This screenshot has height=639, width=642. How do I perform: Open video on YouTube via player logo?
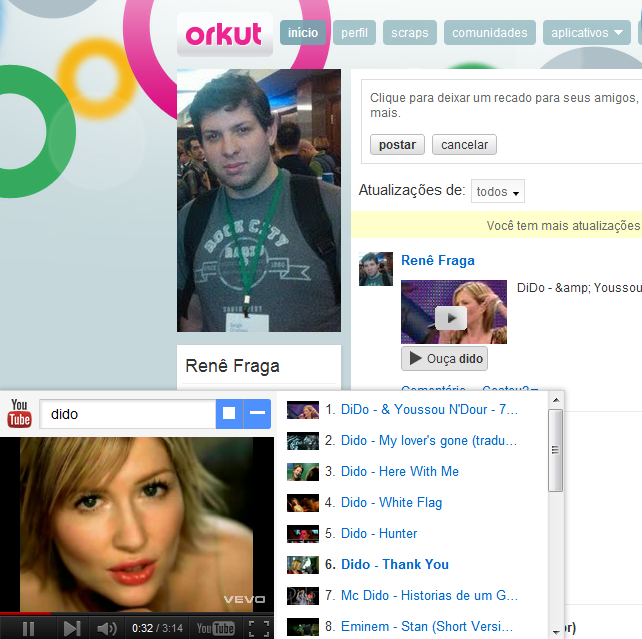click(216, 628)
